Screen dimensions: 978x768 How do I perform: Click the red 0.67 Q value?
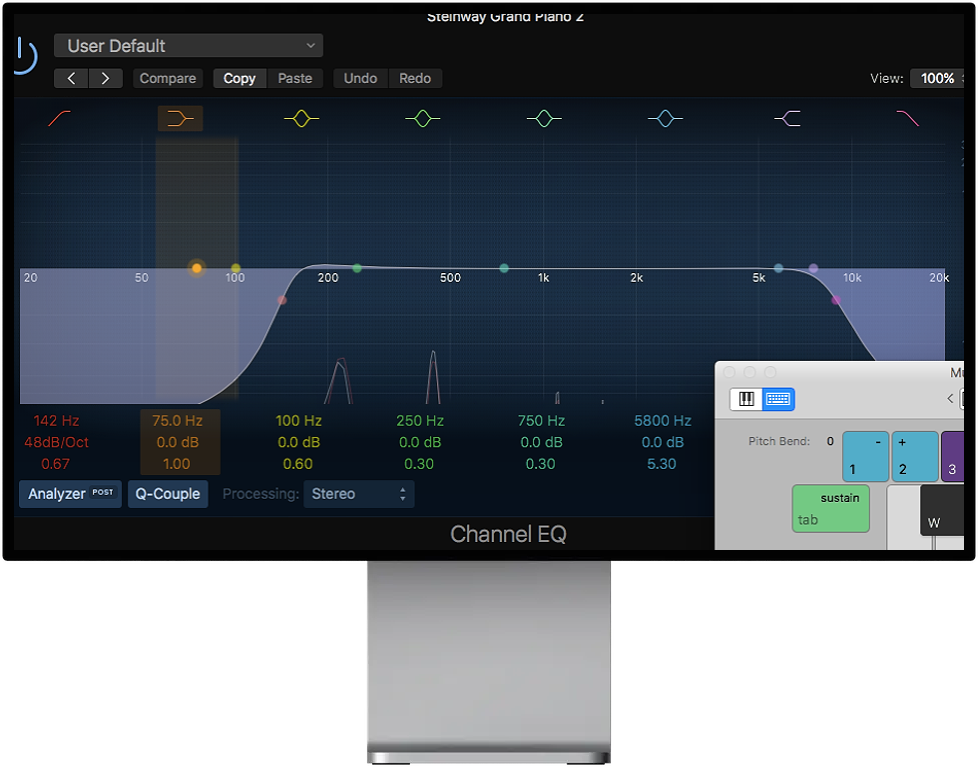click(x=56, y=464)
